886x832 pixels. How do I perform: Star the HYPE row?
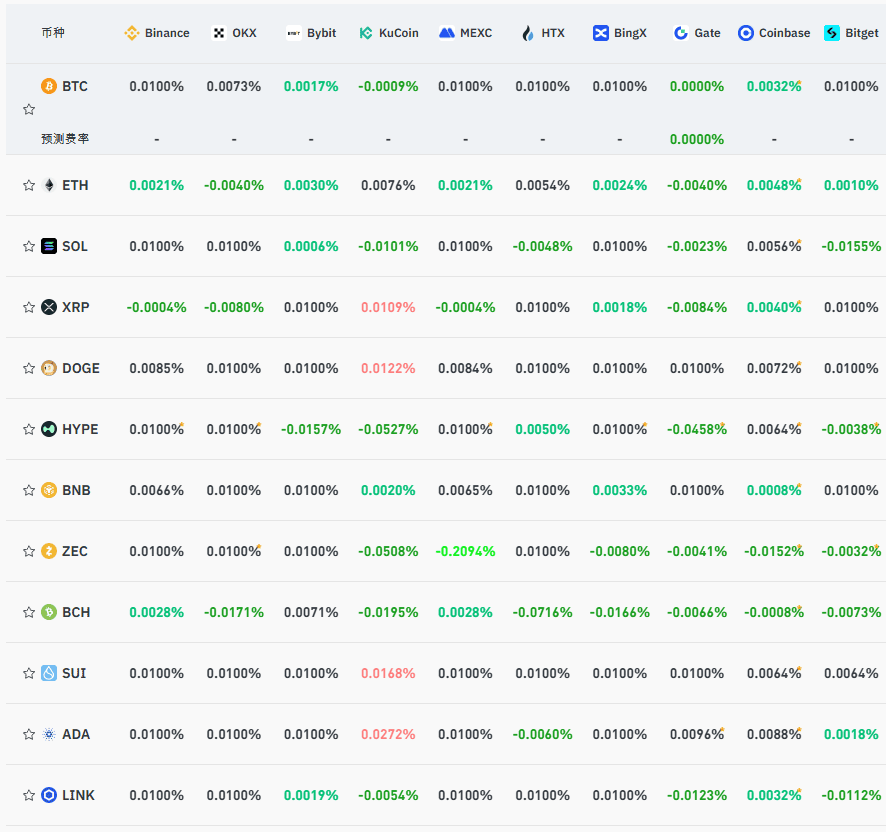[x=29, y=430]
